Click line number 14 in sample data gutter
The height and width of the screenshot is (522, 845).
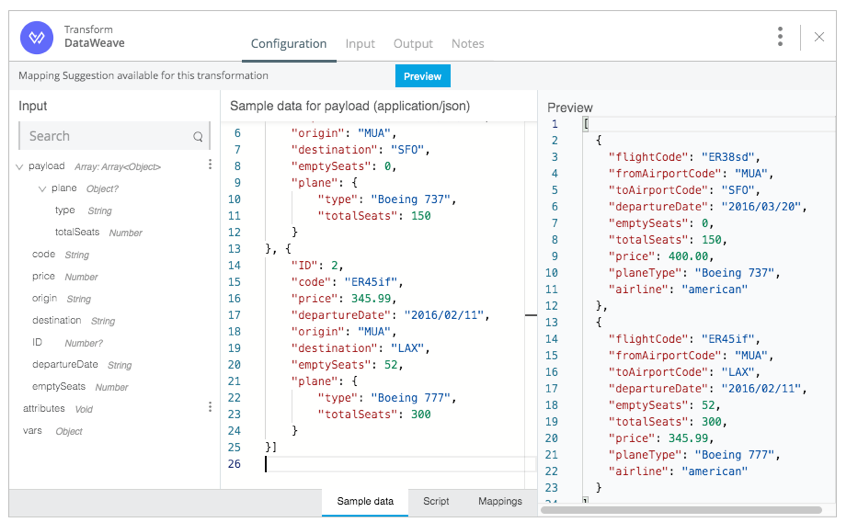coord(234,266)
